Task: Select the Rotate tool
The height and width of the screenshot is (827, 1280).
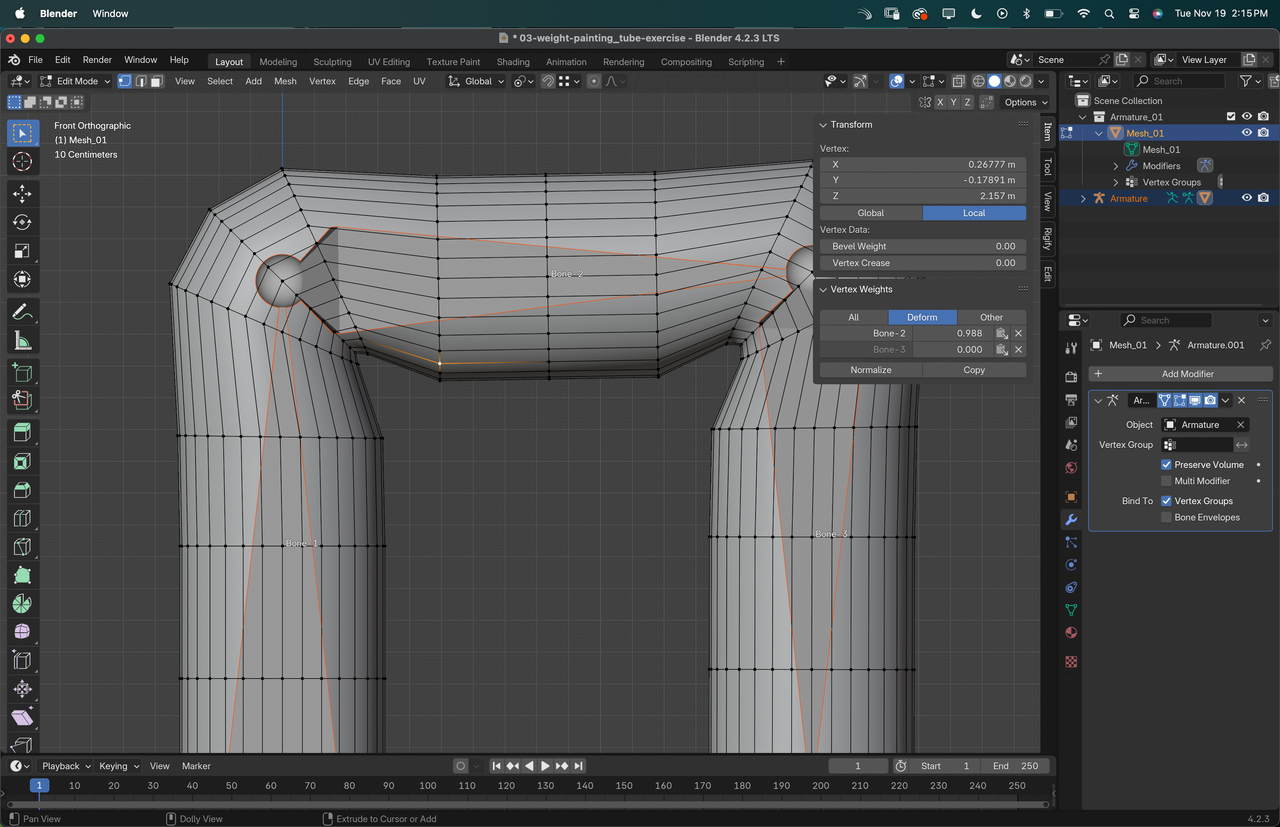Action: pyautogui.click(x=23, y=222)
